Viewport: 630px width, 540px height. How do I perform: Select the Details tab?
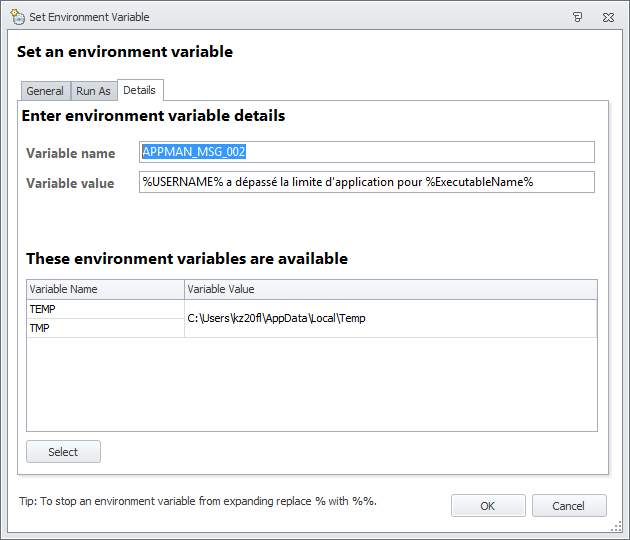pos(139,90)
